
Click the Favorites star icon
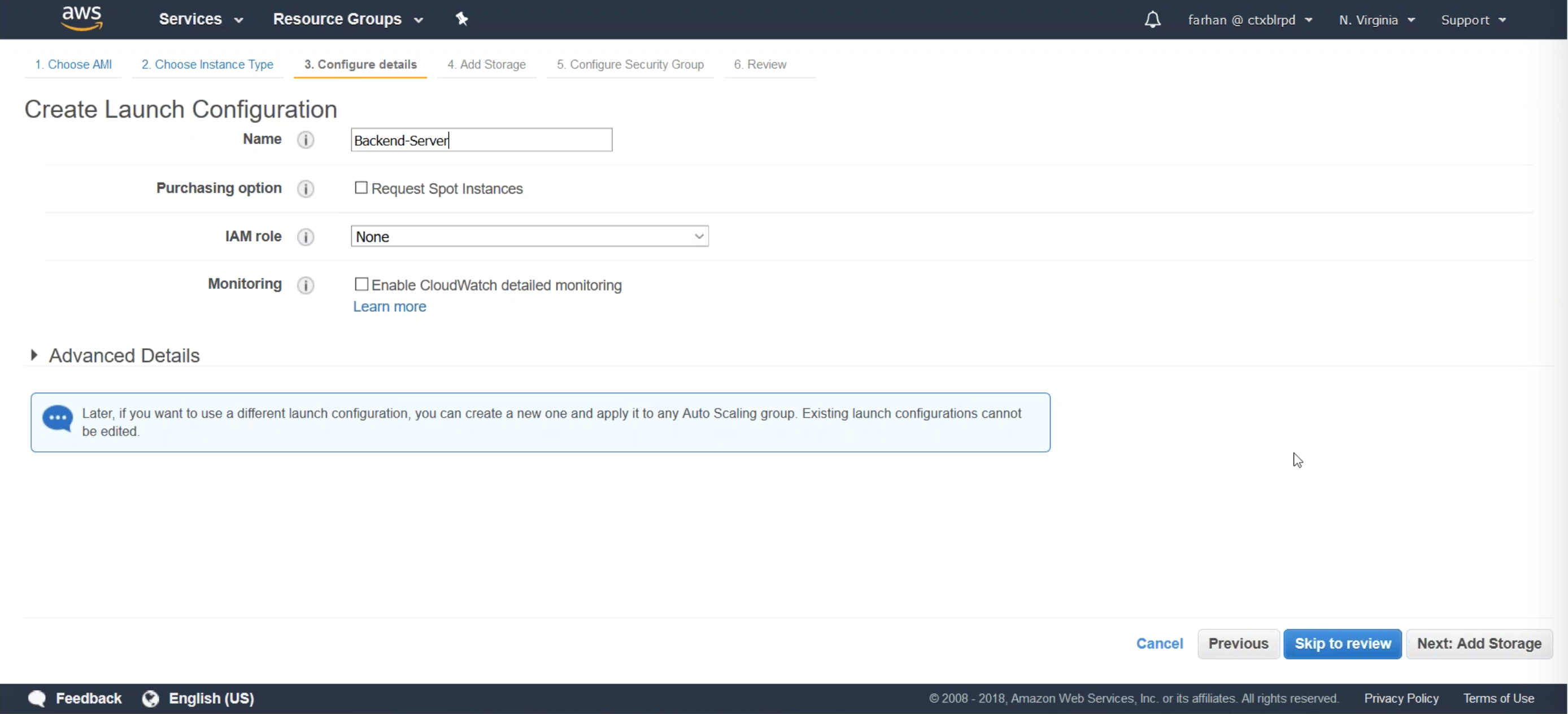pyautogui.click(x=462, y=19)
